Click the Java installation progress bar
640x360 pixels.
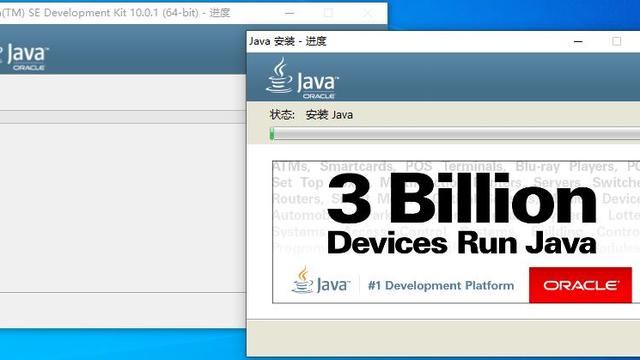pos(454,134)
